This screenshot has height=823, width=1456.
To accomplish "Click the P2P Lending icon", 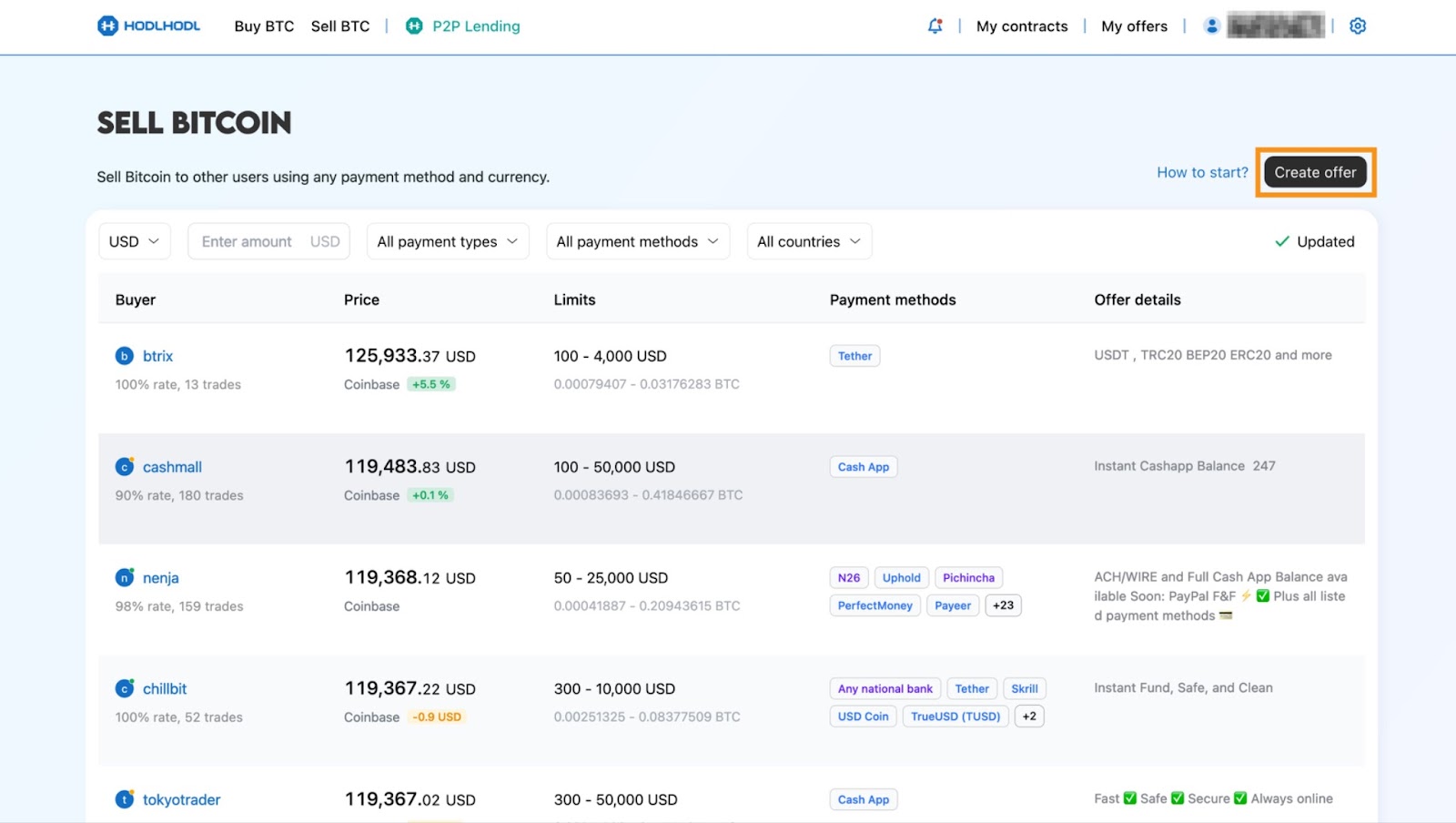I will [x=414, y=26].
